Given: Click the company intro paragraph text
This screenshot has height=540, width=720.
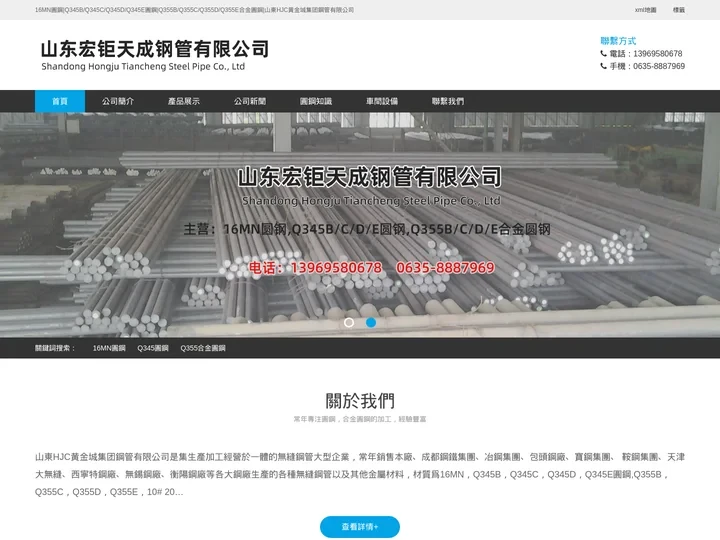Looking at the screenshot, I should point(360,474).
